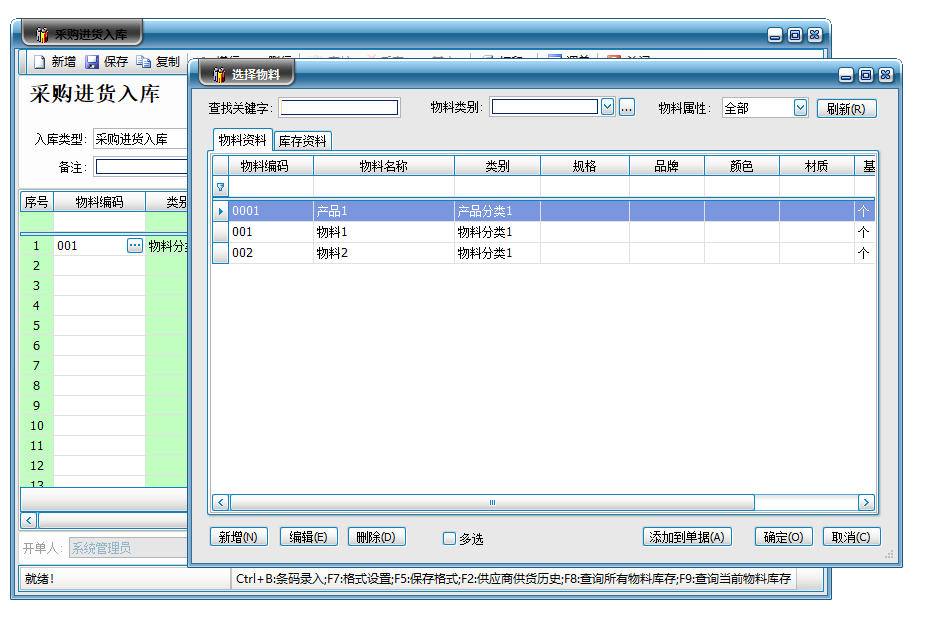The height and width of the screenshot is (620, 950).
Task: Close the 选择物料 dialog
Action: [x=885, y=75]
